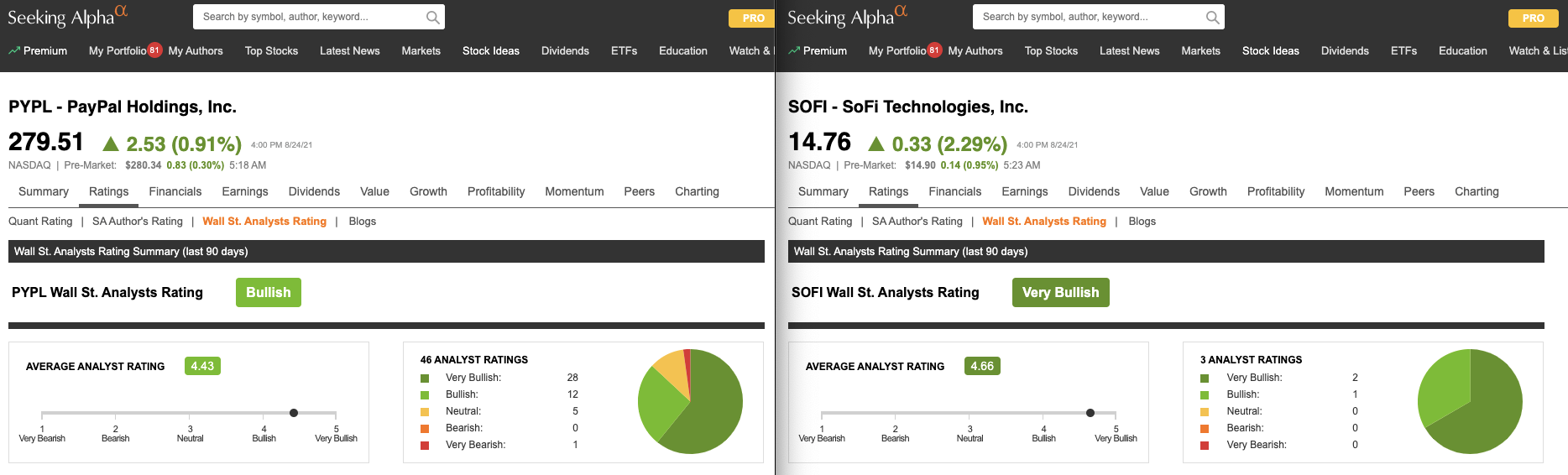The image size is (1568, 475).
Task: Click search magnifier icon in SOFI window
Action: tap(1212, 17)
